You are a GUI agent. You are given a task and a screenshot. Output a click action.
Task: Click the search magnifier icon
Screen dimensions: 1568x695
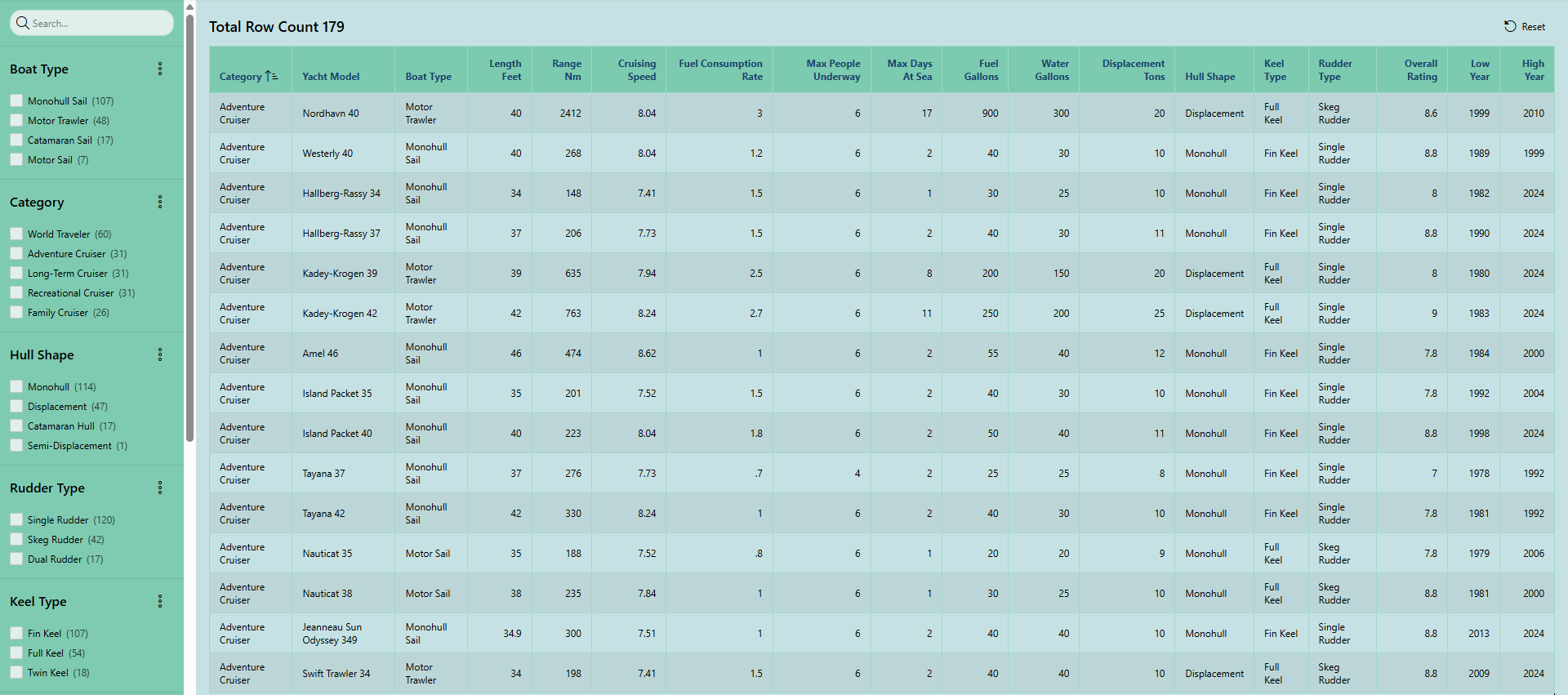[22, 23]
